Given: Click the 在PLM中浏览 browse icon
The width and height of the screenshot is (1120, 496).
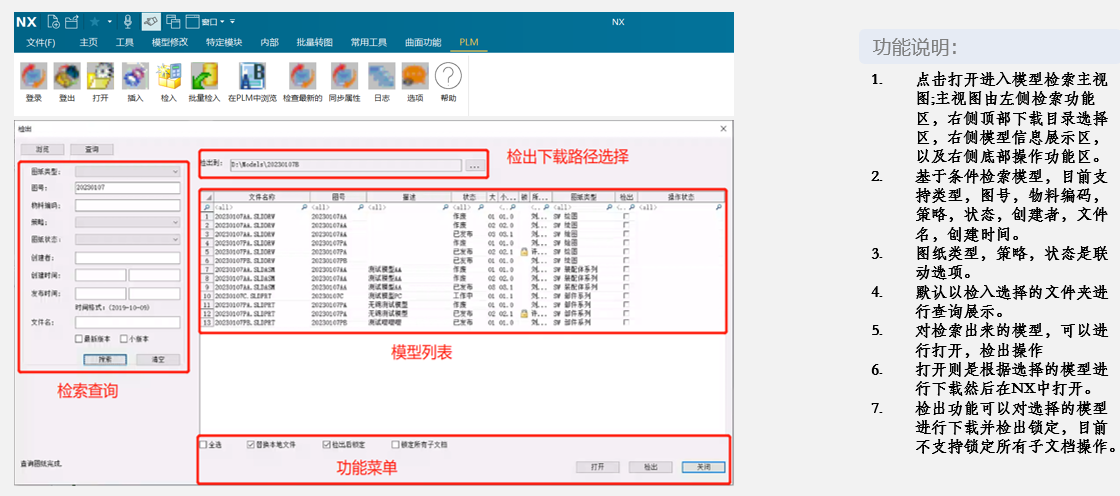Looking at the screenshot, I should [252, 76].
